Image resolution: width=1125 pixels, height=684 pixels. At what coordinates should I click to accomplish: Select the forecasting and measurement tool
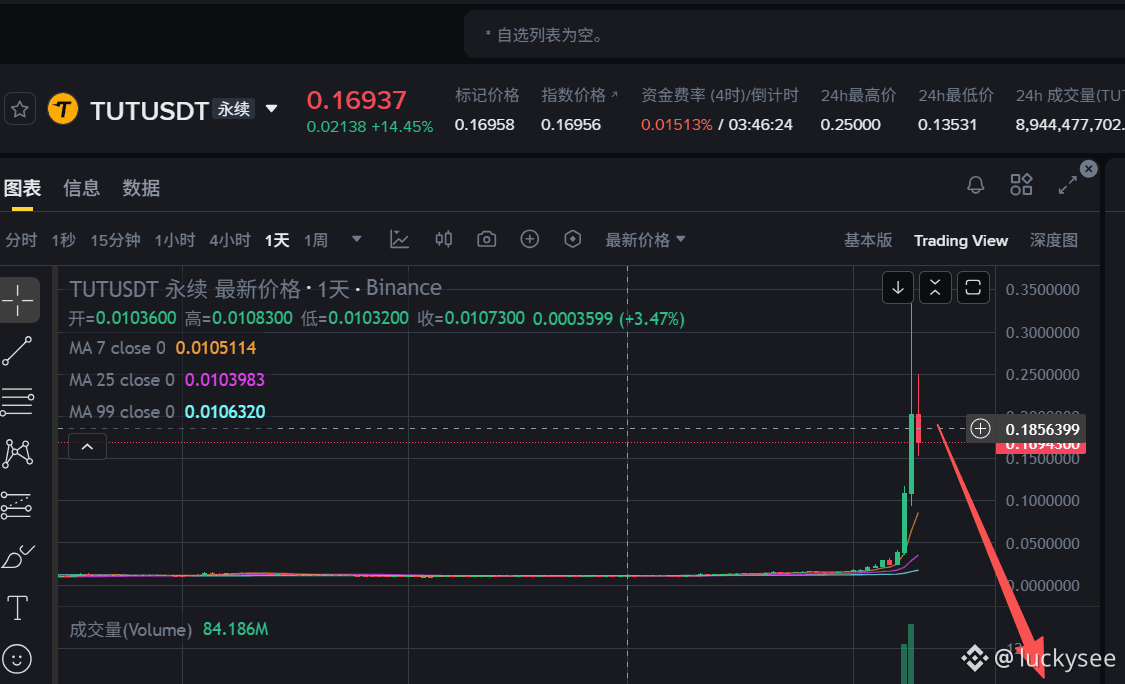click(17, 505)
